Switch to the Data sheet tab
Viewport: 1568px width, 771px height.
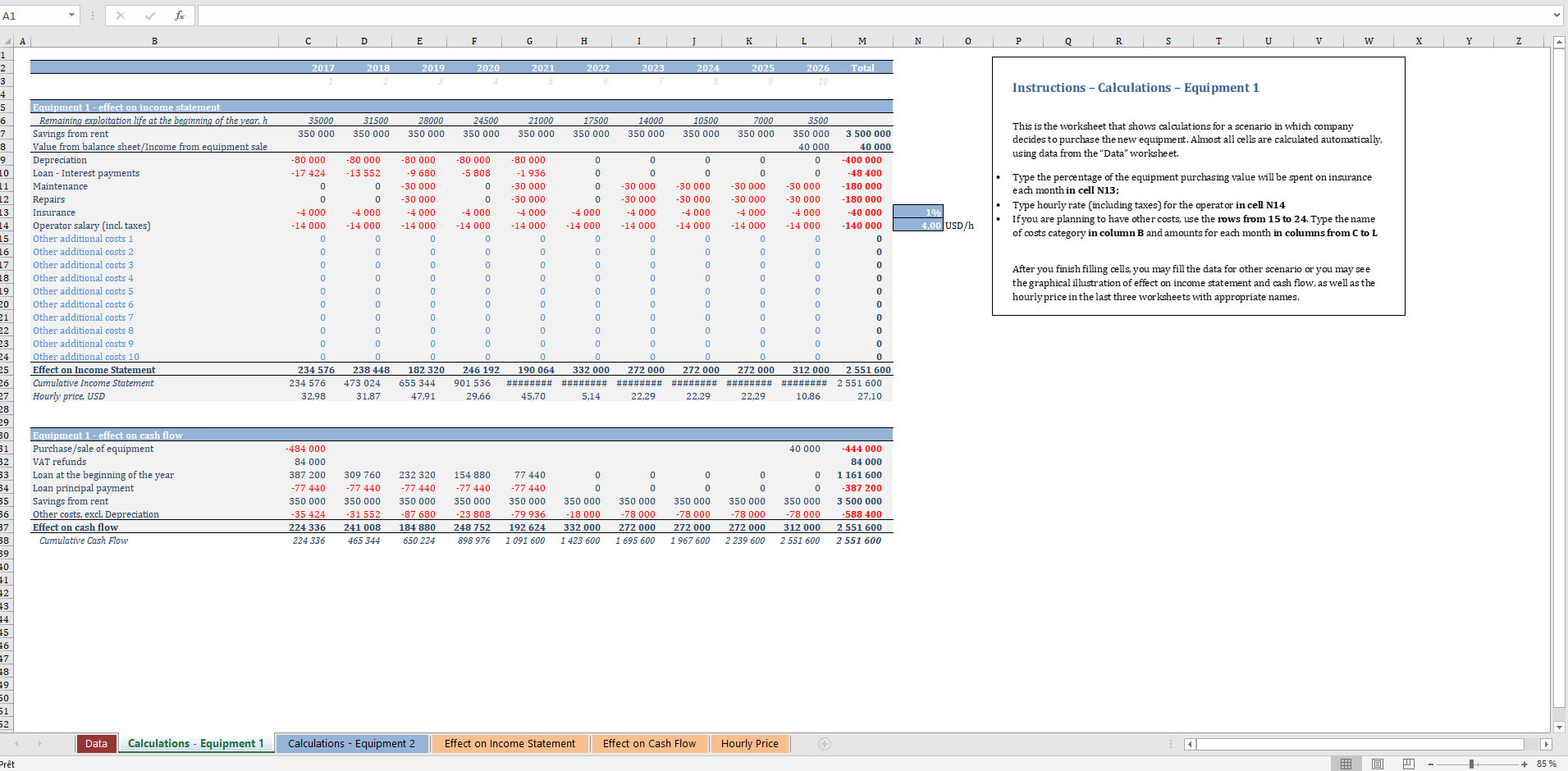click(96, 744)
